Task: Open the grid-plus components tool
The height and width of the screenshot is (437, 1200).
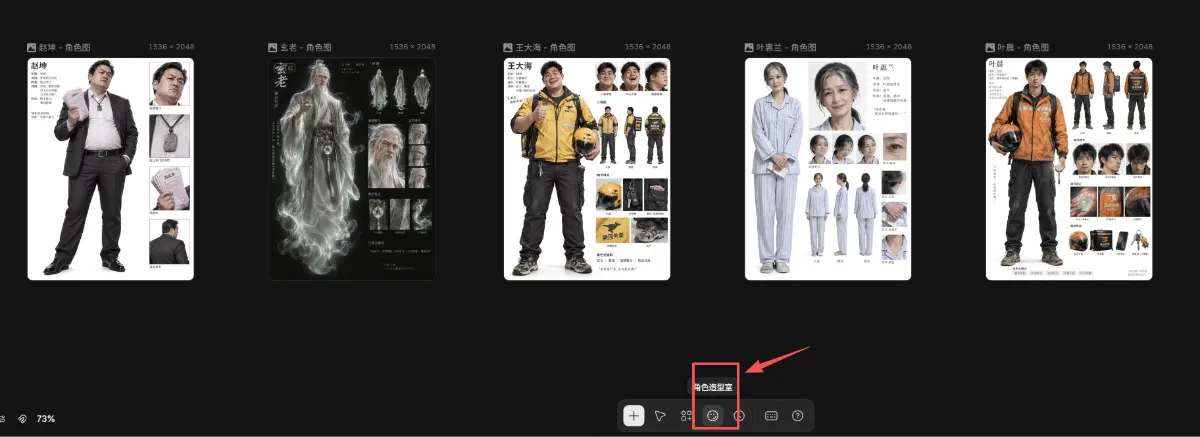Action: [x=687, y=416]
